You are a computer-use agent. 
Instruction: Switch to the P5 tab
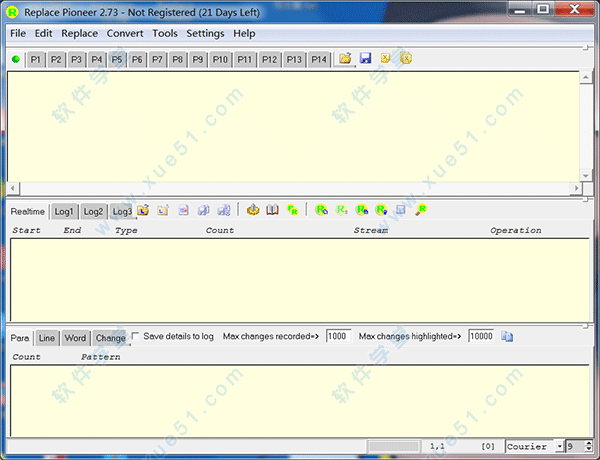coord(117,60)
